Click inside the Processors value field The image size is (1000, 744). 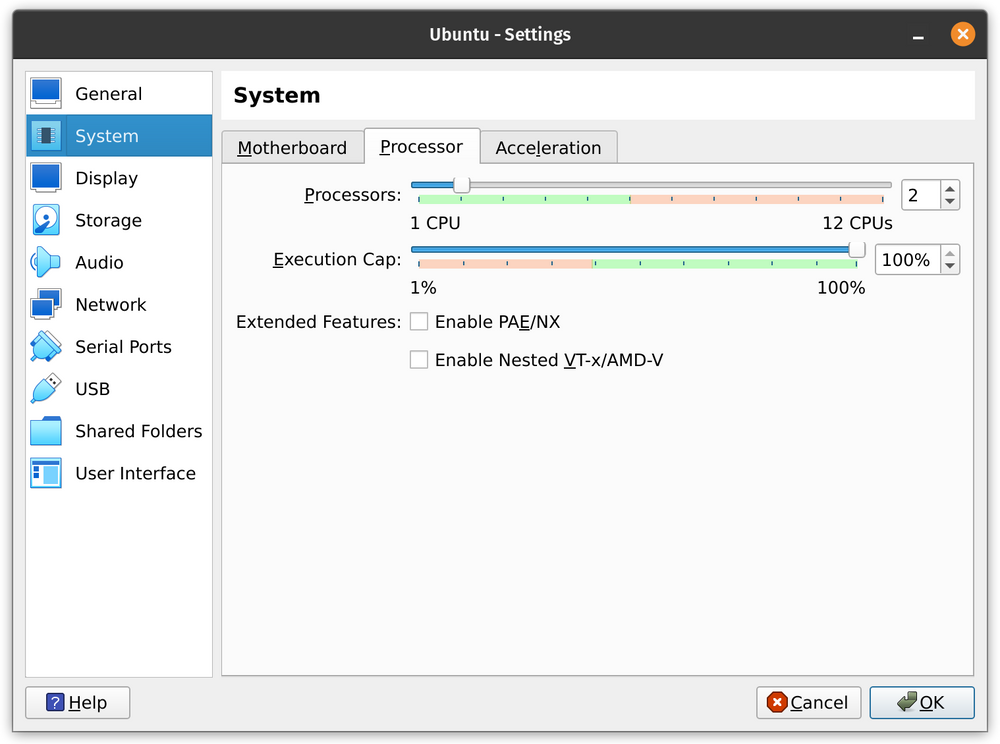tap(922, 195)
